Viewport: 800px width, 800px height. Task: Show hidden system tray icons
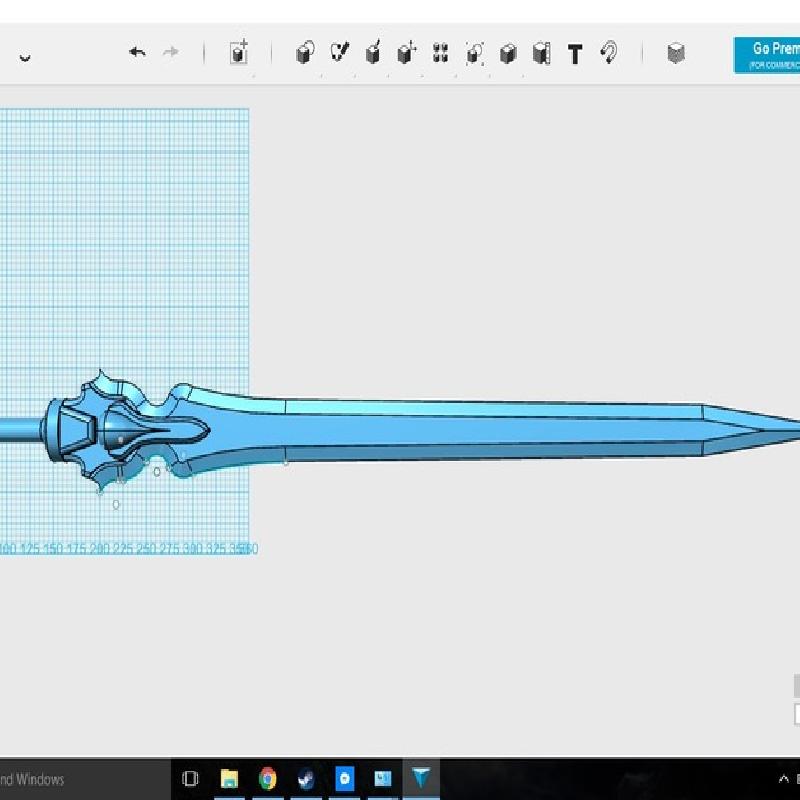(x=784, y=779)
